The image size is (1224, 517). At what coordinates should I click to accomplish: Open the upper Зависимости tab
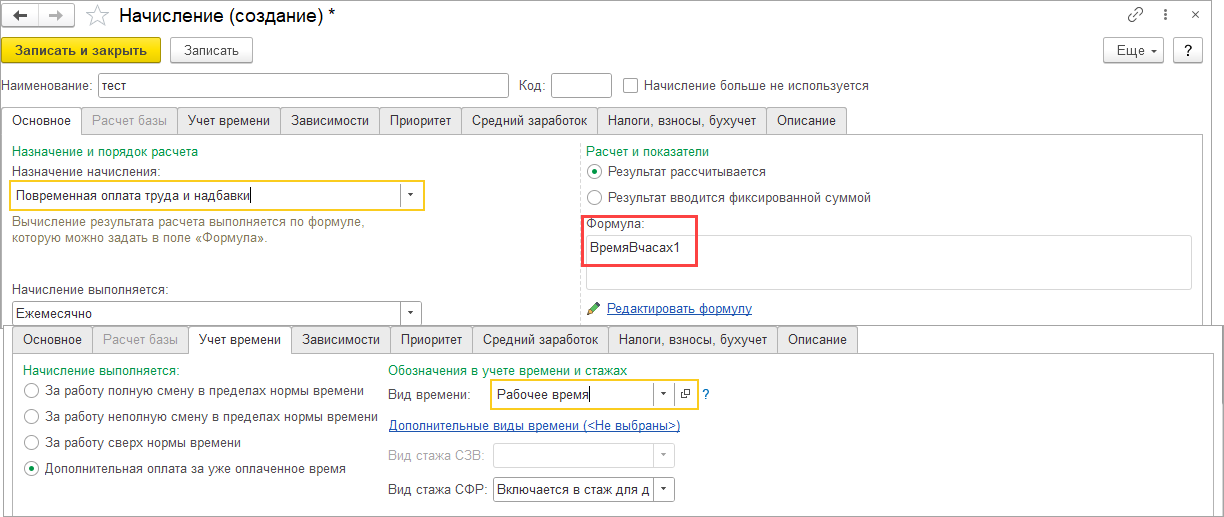[330, 121]
